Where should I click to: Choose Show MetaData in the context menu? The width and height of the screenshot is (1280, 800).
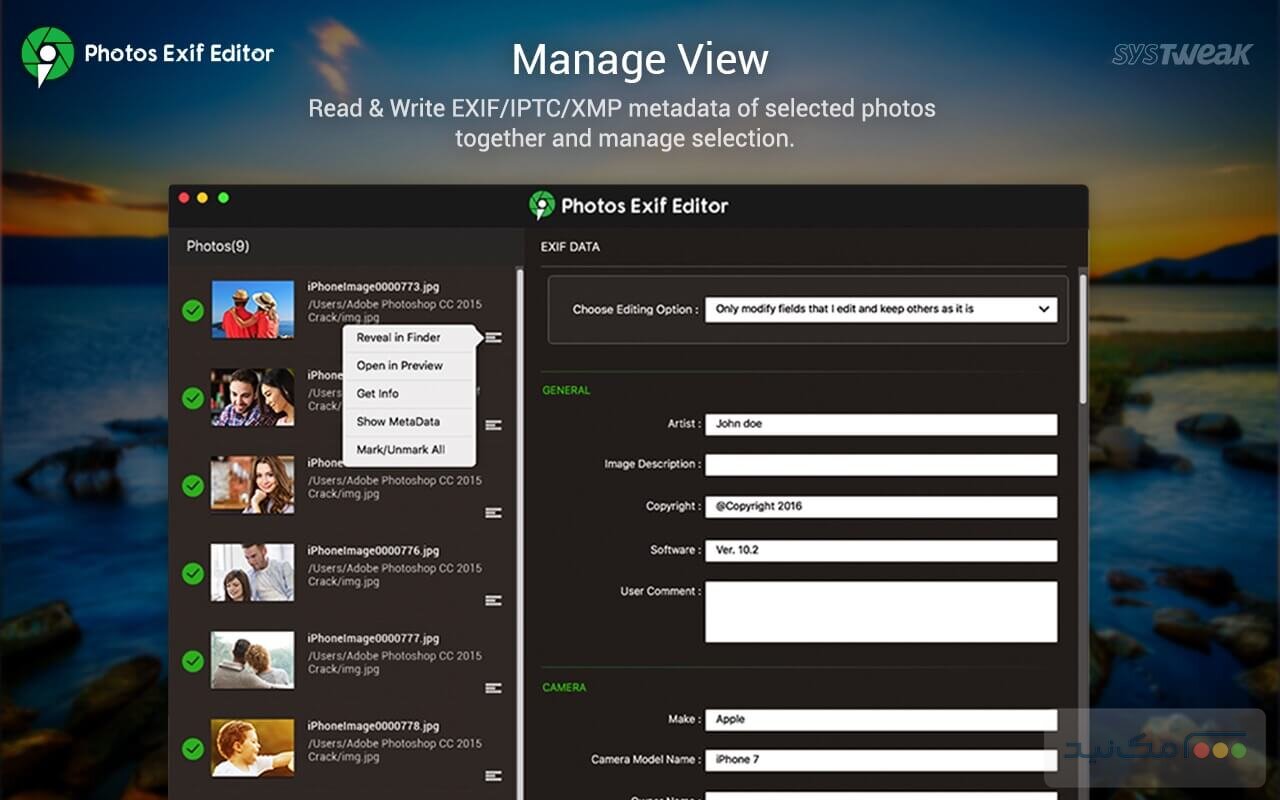coord(399,422)
